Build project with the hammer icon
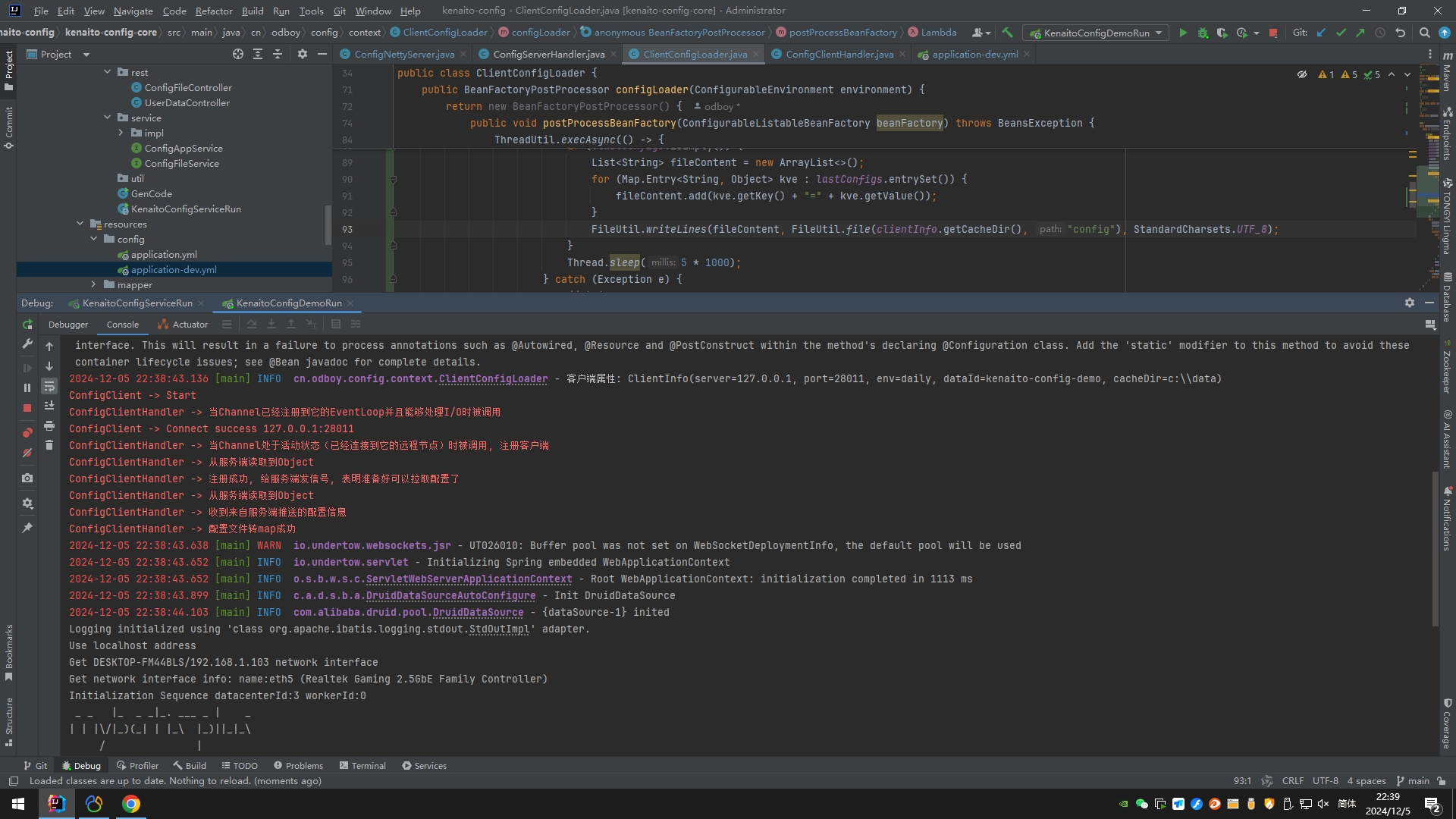Image resolution: width=1456 pixels, height=819 pixels. [x=1007, y=33]
